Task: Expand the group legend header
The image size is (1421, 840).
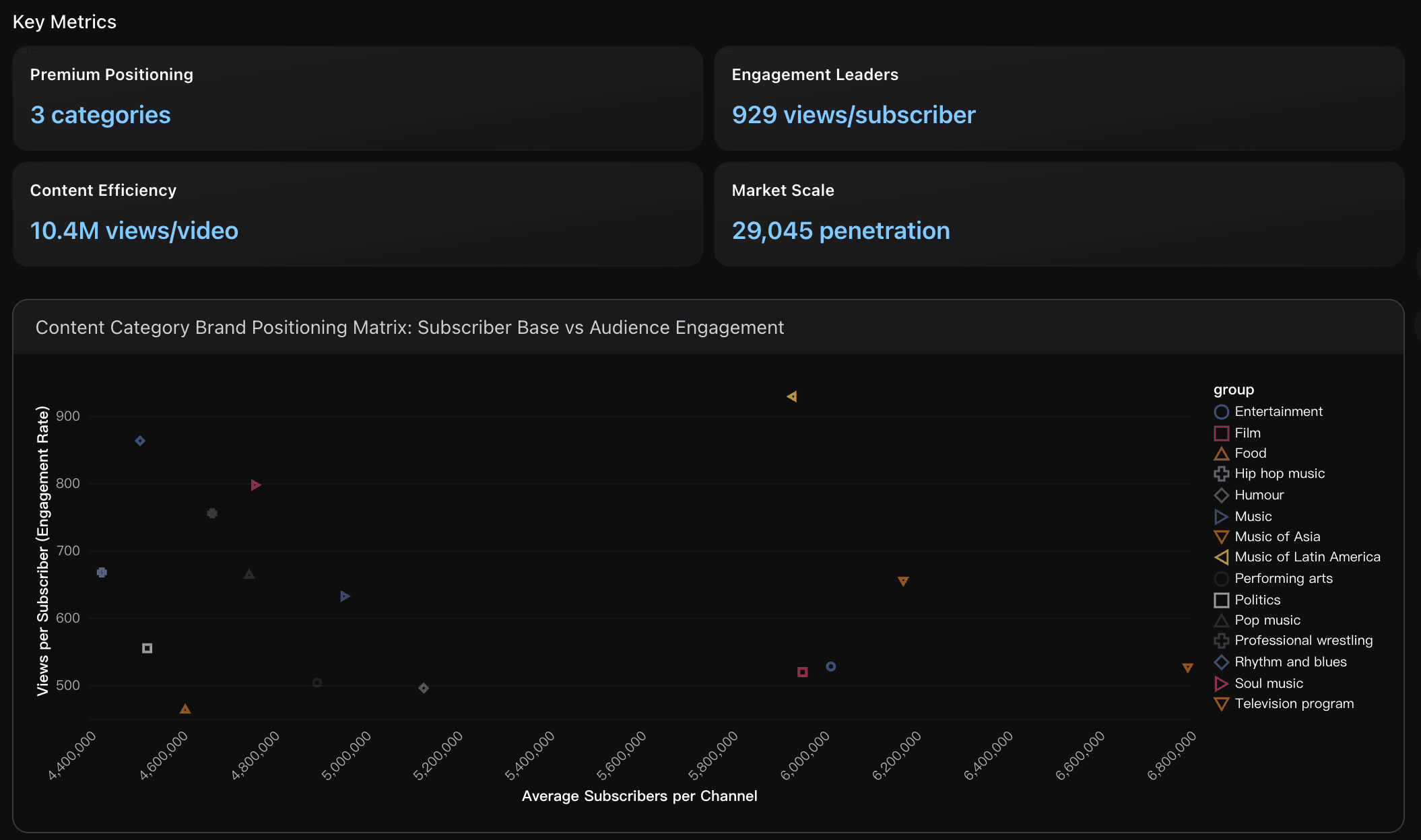Action: pyautogui.click(x=1234, y=389)
